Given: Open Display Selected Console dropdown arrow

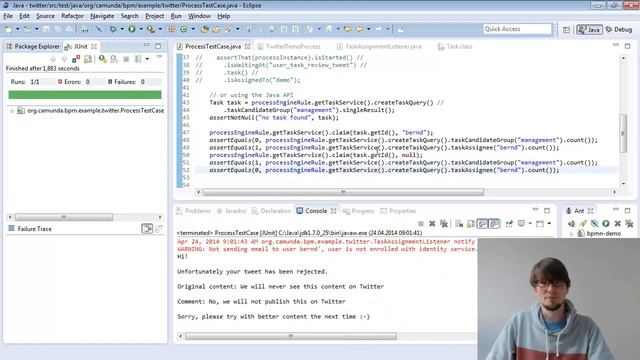Looking at the screenshot, I should [530, 223].
